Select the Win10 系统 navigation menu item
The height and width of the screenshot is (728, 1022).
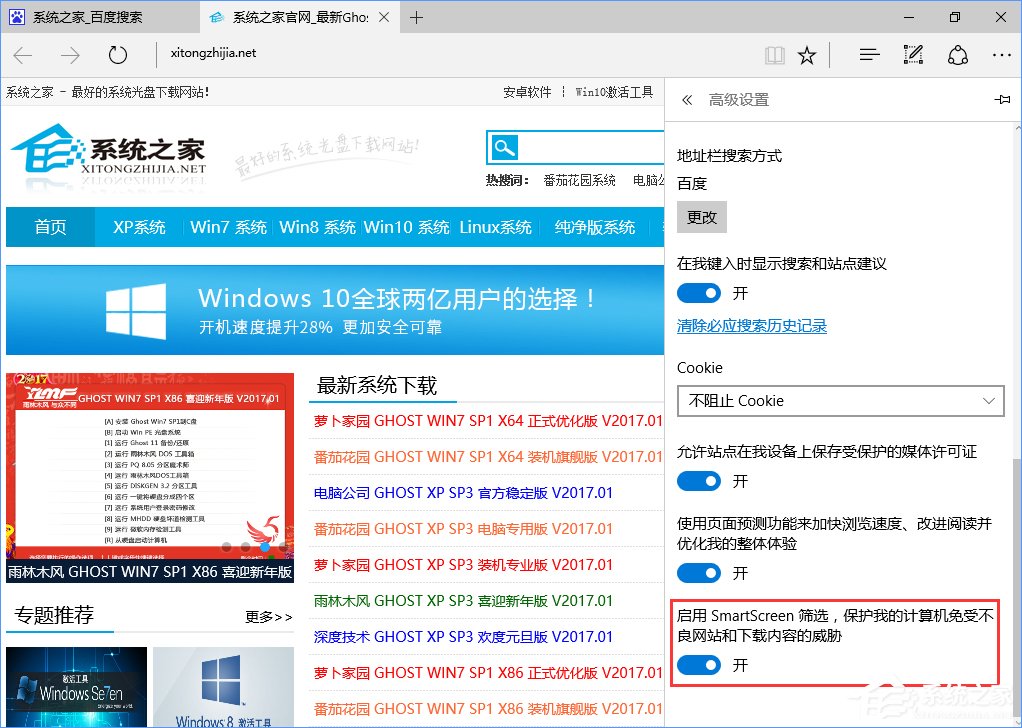[406, 227]
